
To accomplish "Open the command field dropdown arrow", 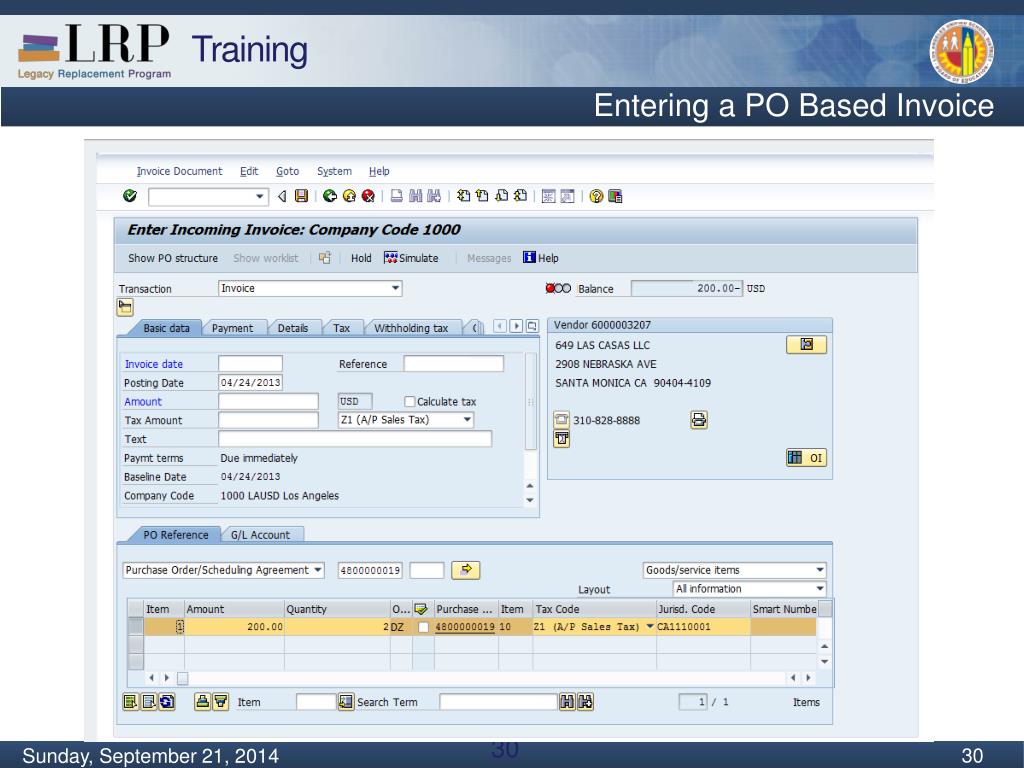I will coord(260,197).
